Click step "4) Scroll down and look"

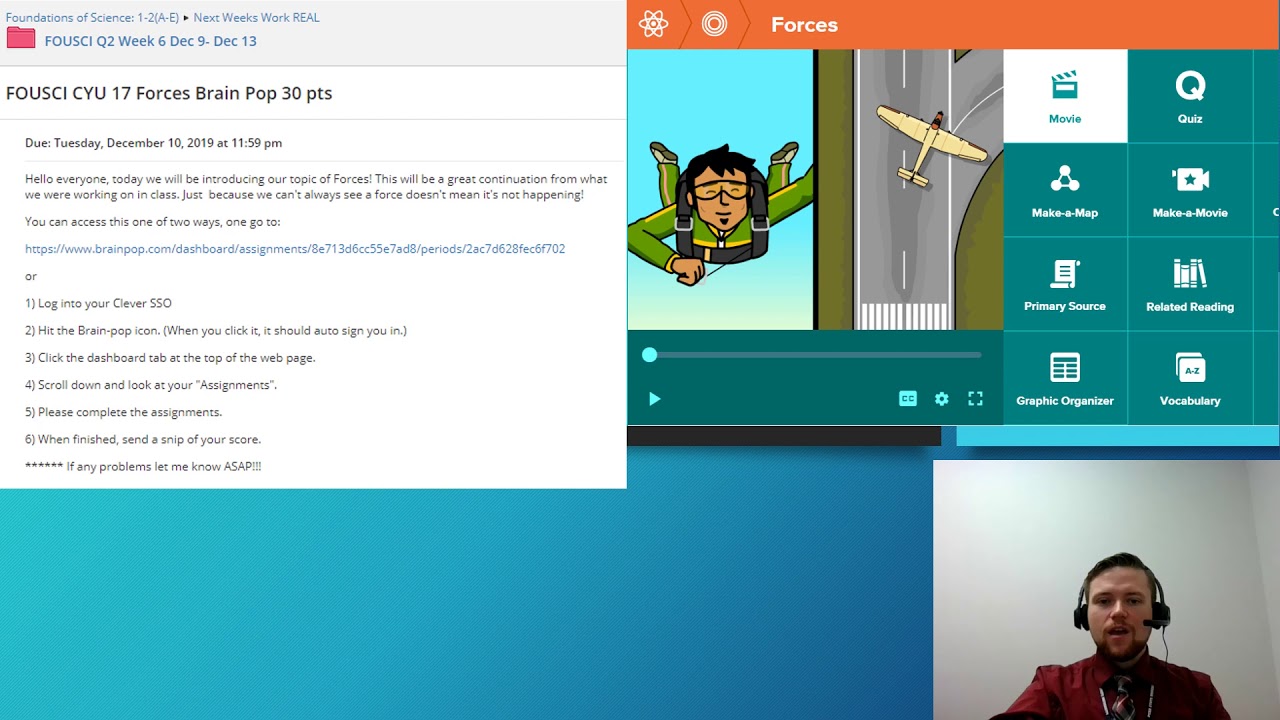(151, 385)
